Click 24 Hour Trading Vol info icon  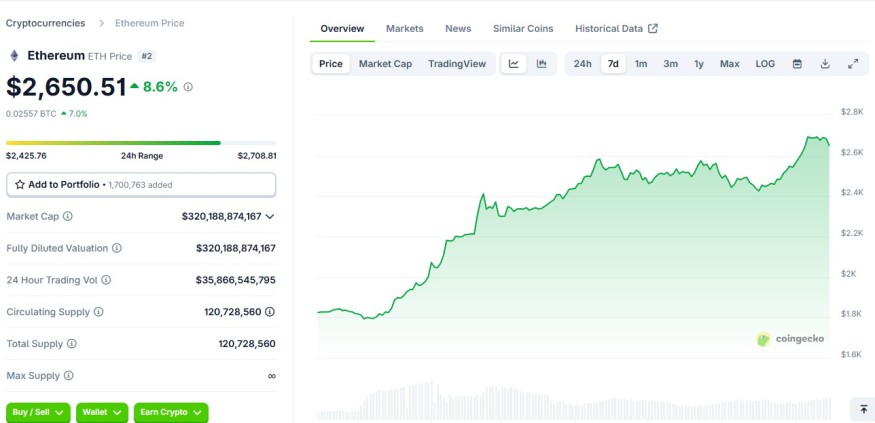pyautogui.click(x=106, y=280)
